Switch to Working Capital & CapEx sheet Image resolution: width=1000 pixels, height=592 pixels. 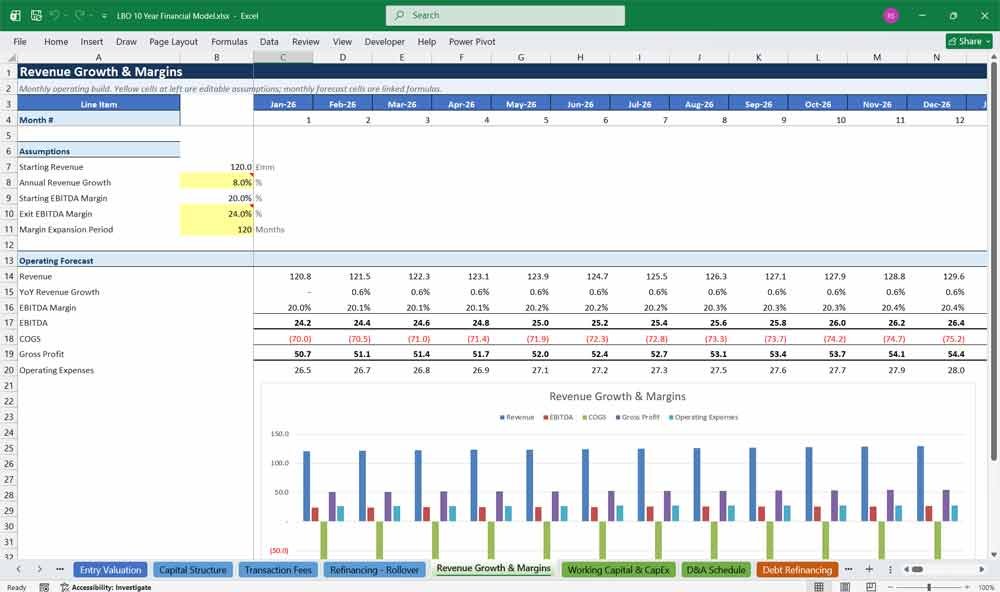618,570
